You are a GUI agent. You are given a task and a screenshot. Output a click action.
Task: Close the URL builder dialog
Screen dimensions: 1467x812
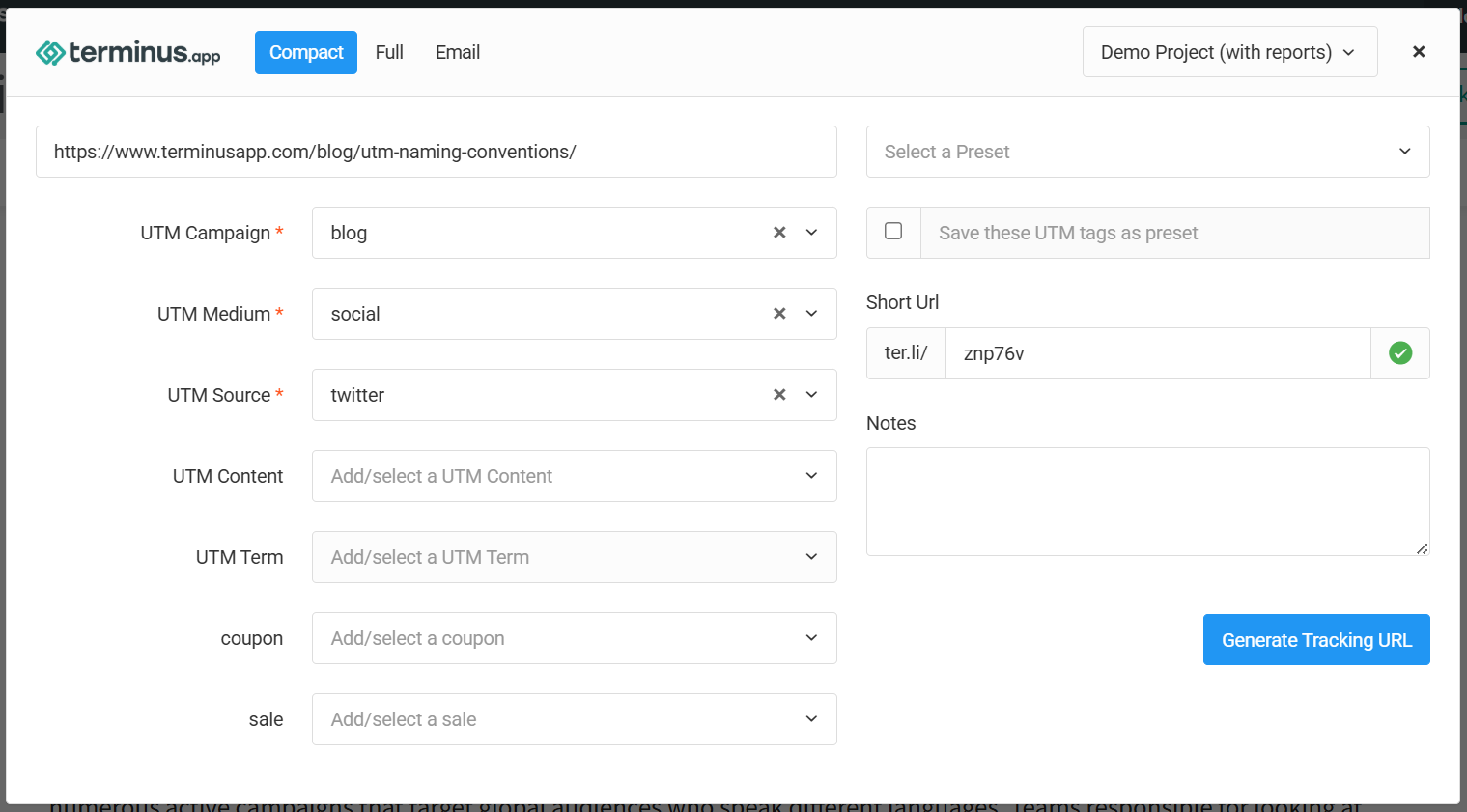pyautogui.click(x=1418, y=52)
